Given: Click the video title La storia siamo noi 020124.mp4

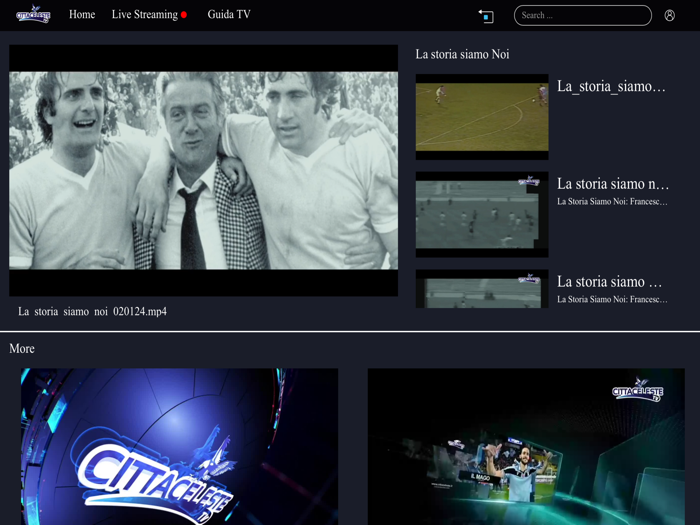Looking at the screenshot, I should (x=92, y=311).
